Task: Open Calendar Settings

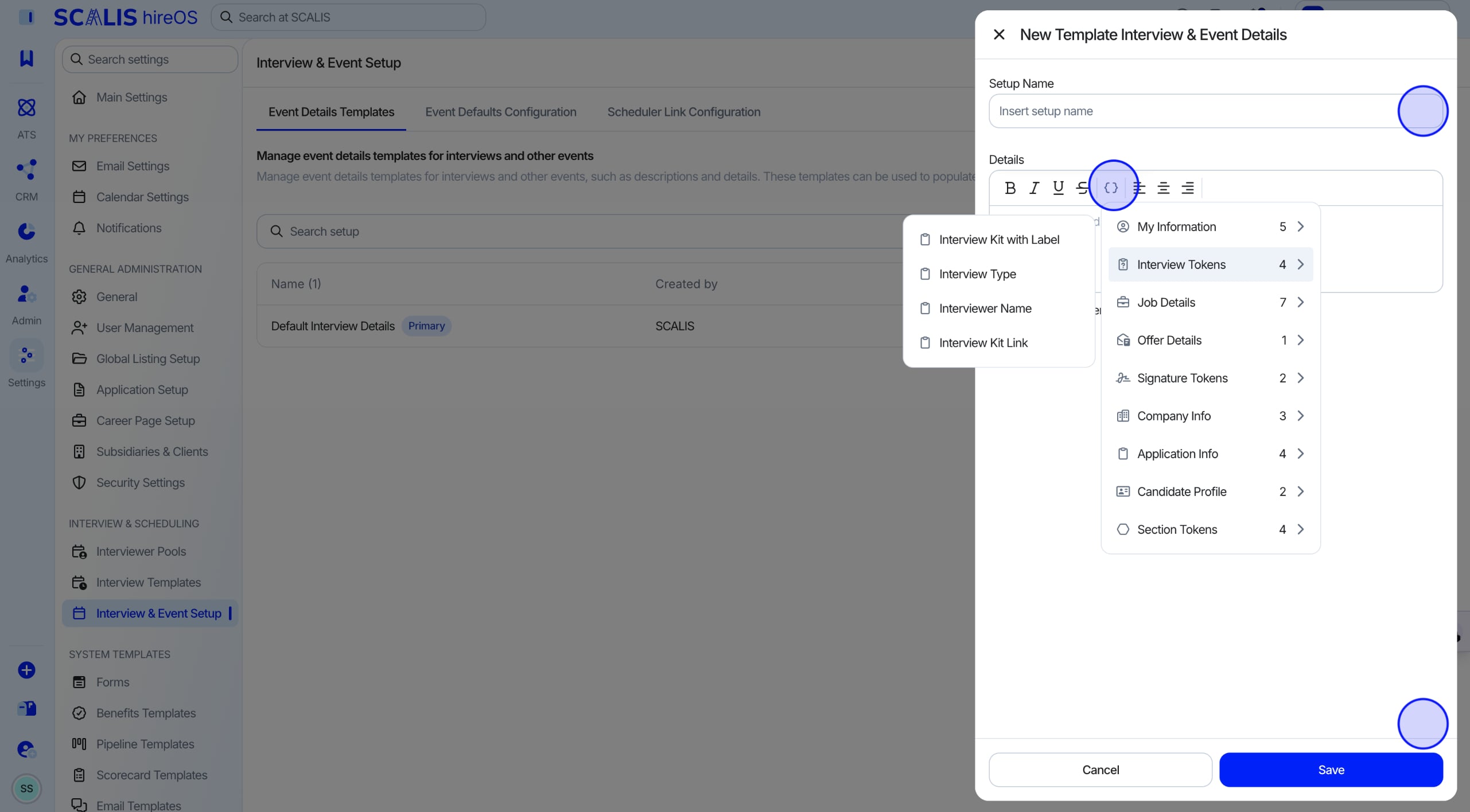Action: (150, 197)
